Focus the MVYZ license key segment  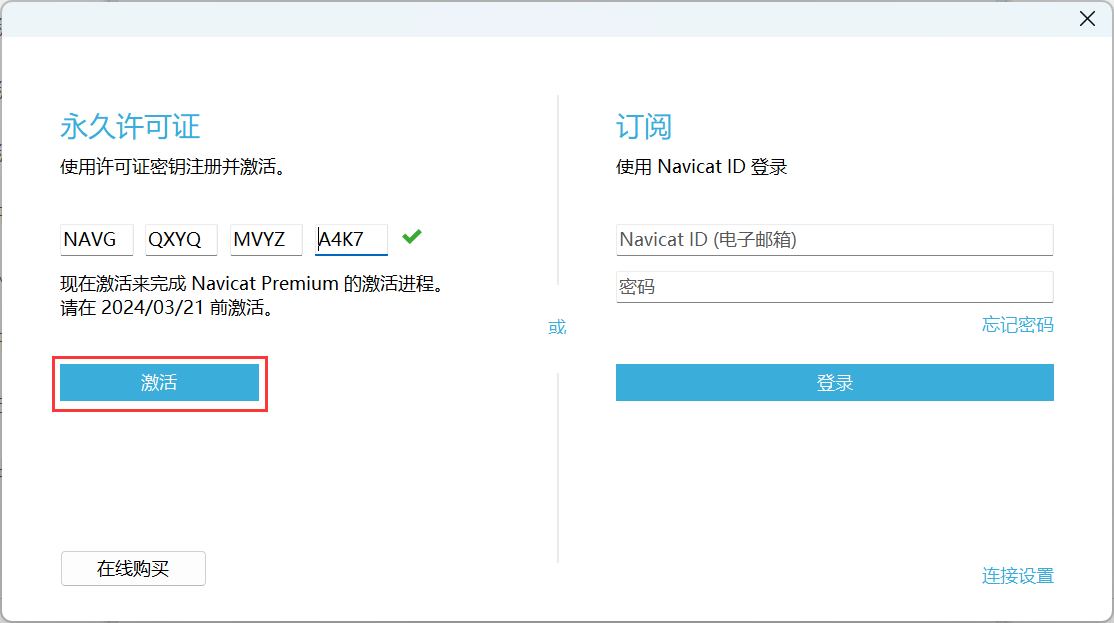click(x=266, y=240)
